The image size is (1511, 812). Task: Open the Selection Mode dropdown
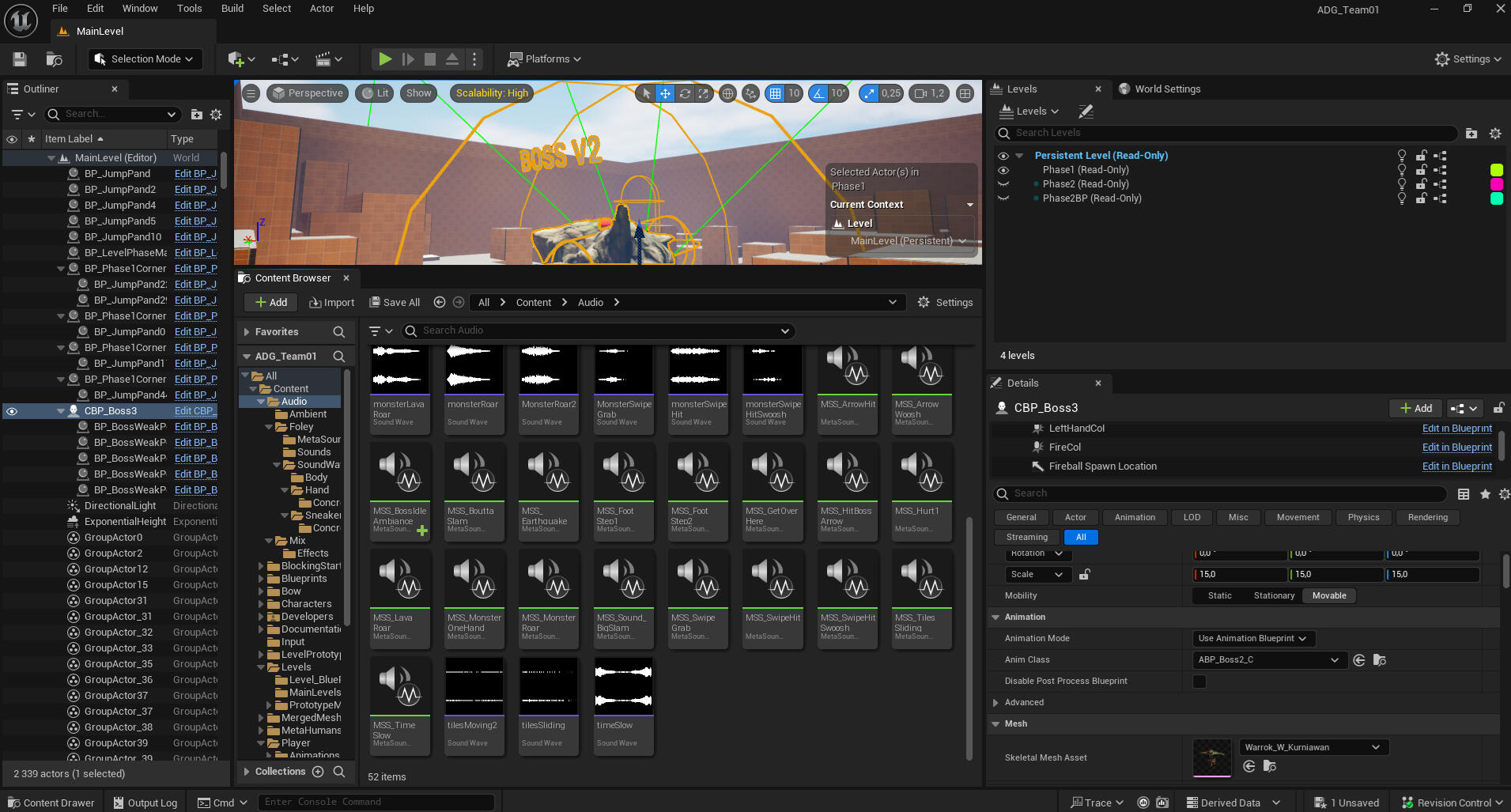[x=145, y=59]
